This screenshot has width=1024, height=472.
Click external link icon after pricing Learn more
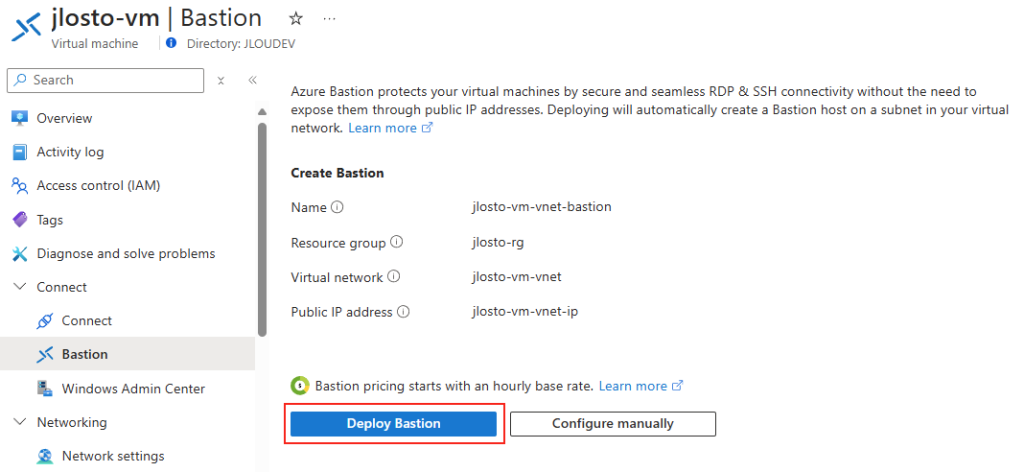677,386
